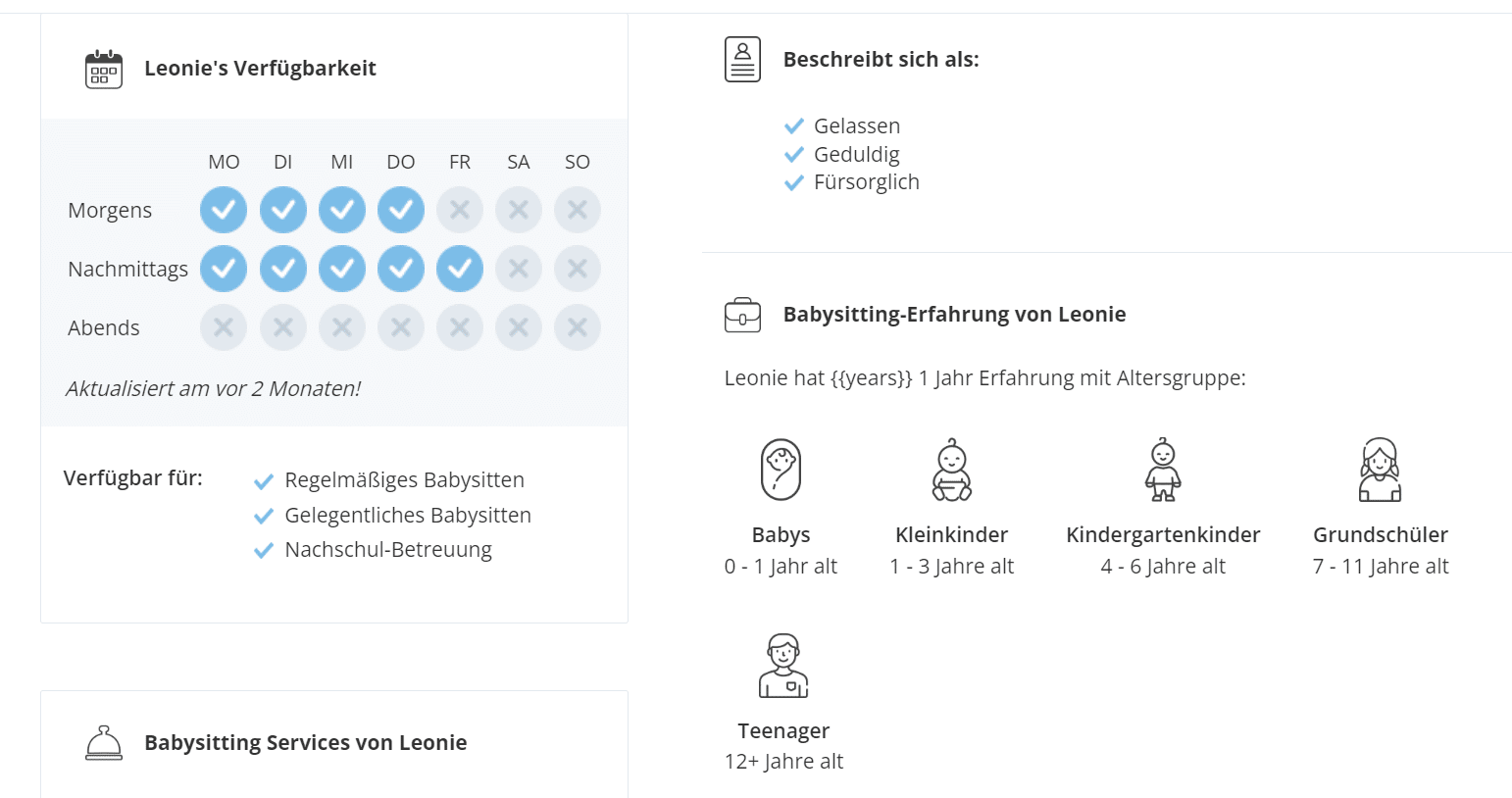
Task: Toggle Abends availability for FR
Action: pos(460,327)
